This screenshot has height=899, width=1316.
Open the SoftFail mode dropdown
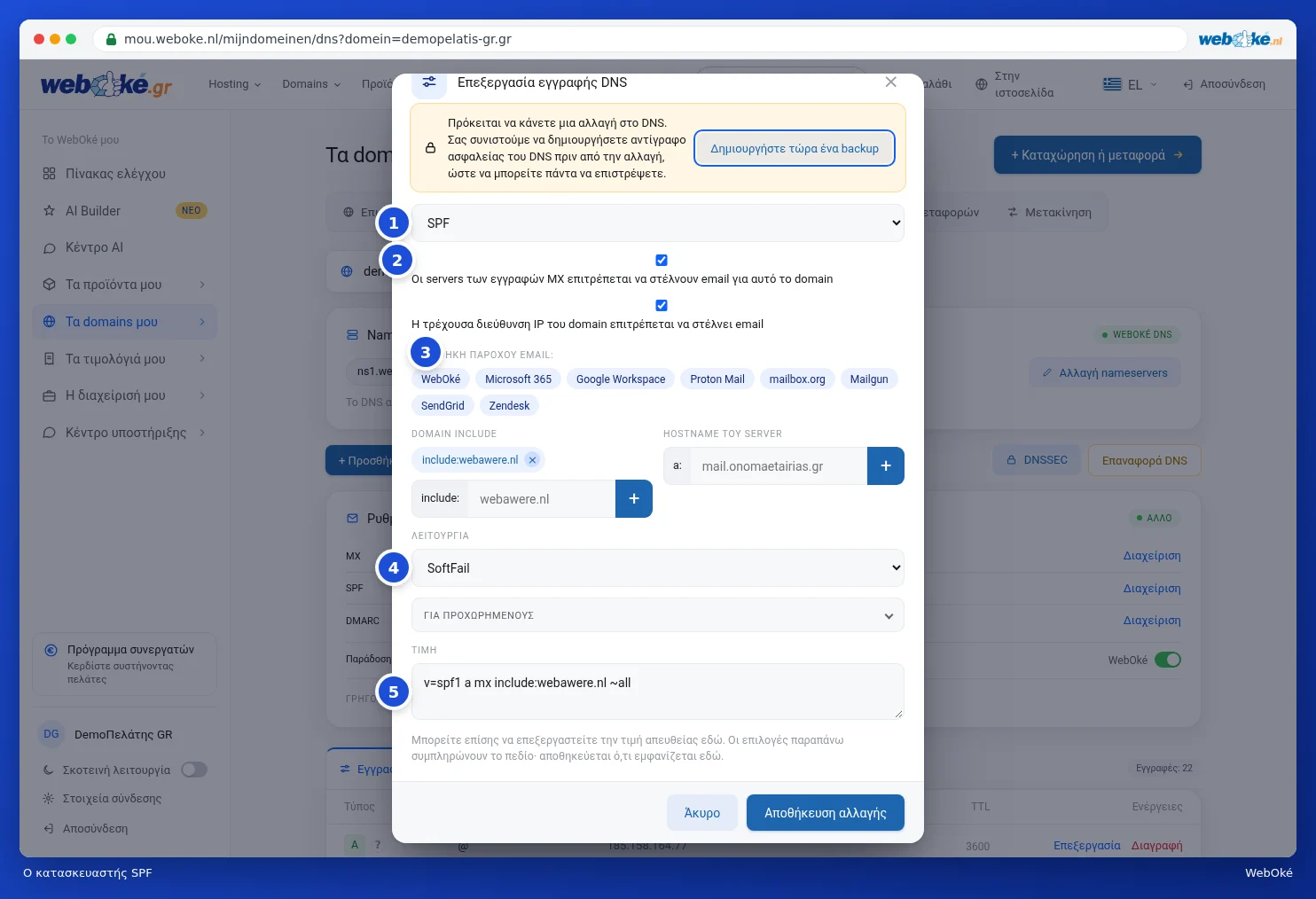coord(658,568)
